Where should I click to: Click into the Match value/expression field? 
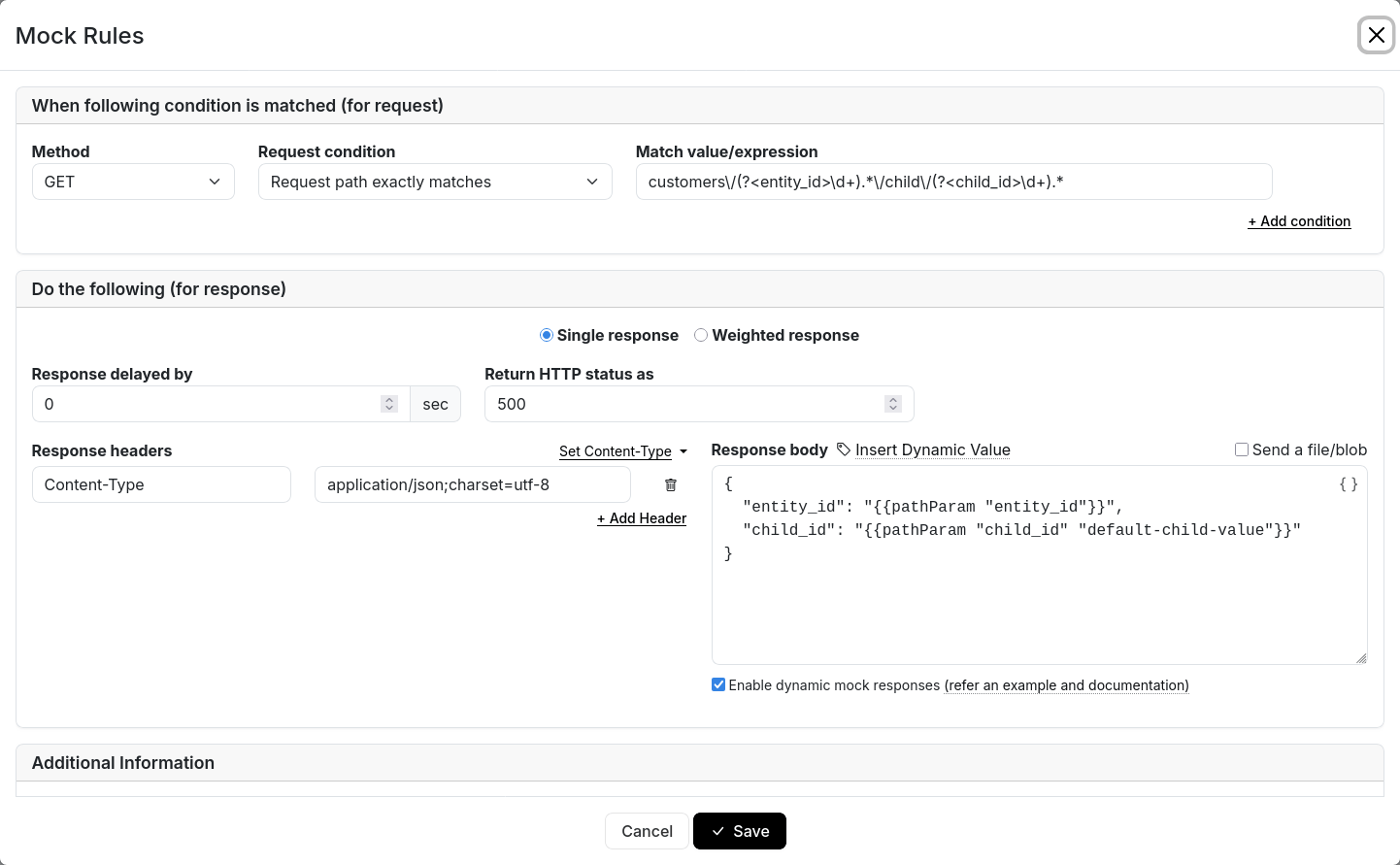(x=951, y=182)
